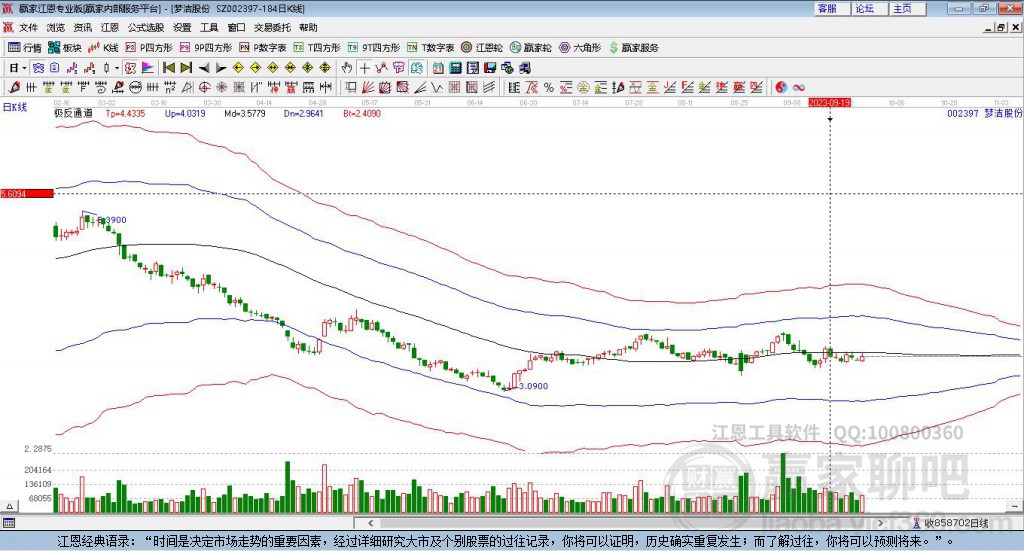Open the 公式选股 menu
1024x551 pixels.
point(146,27)
